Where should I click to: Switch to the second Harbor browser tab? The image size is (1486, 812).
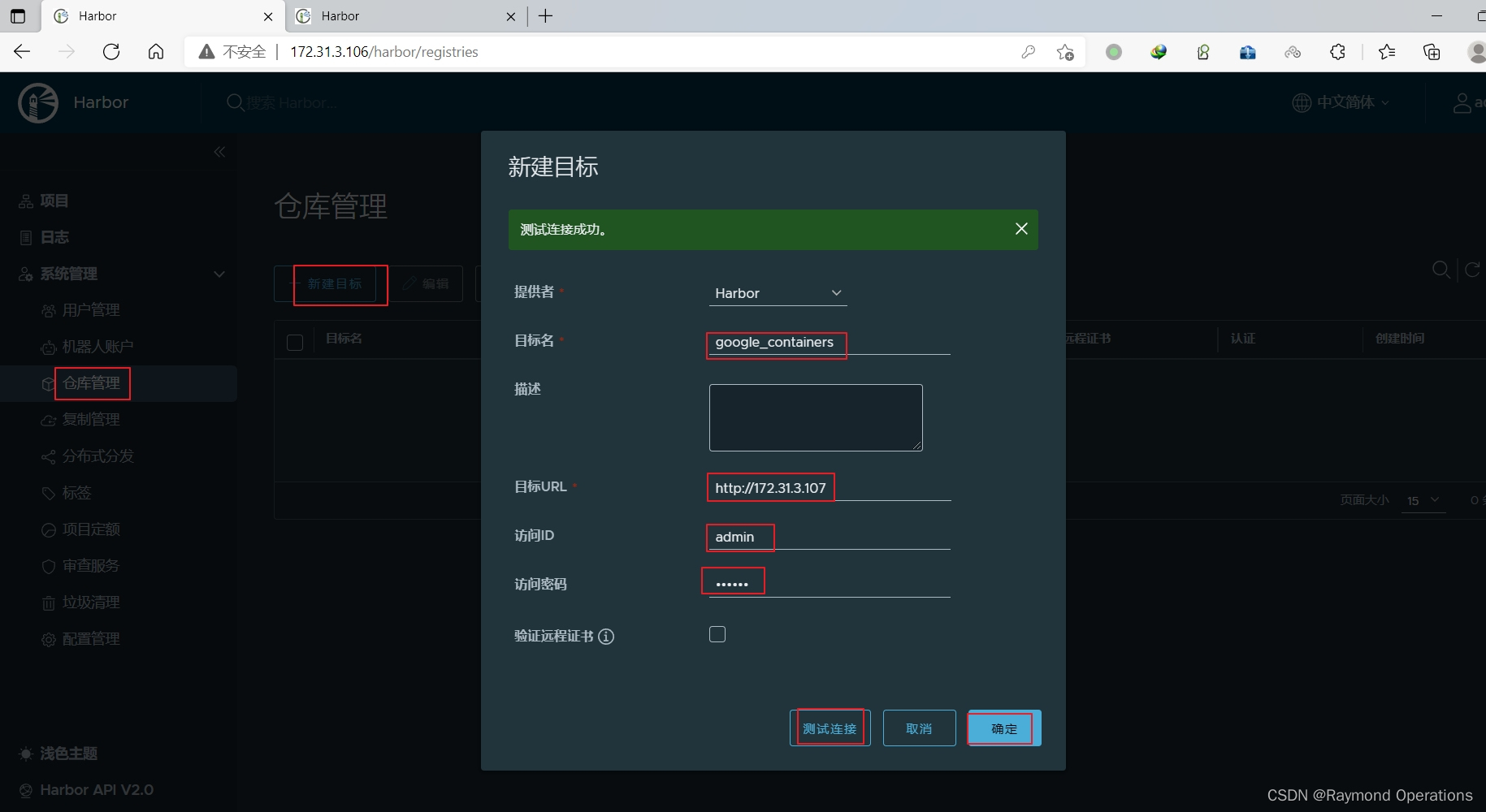pos(405,16)
